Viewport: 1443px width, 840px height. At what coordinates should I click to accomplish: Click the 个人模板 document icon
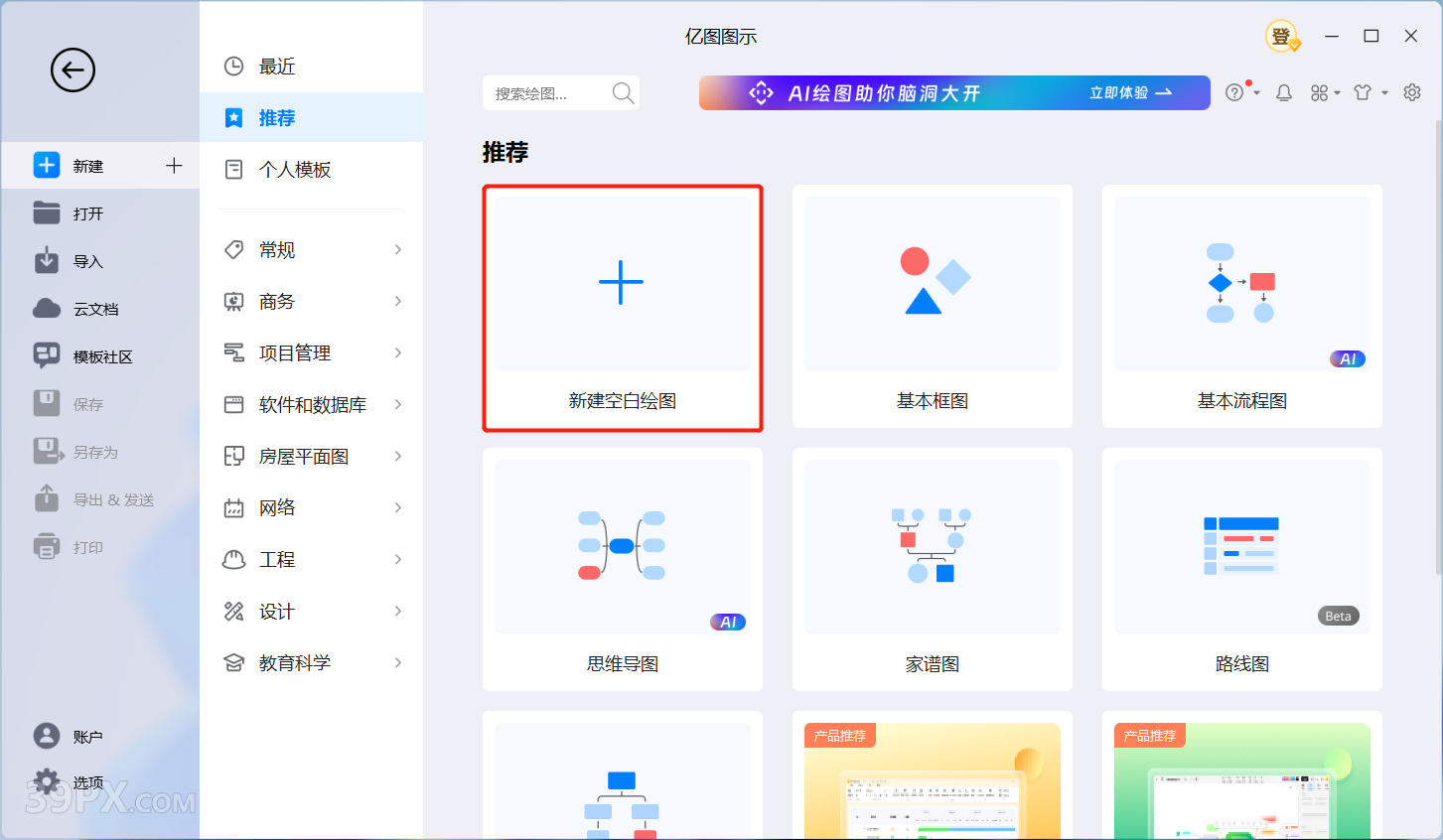pos(233,170)
